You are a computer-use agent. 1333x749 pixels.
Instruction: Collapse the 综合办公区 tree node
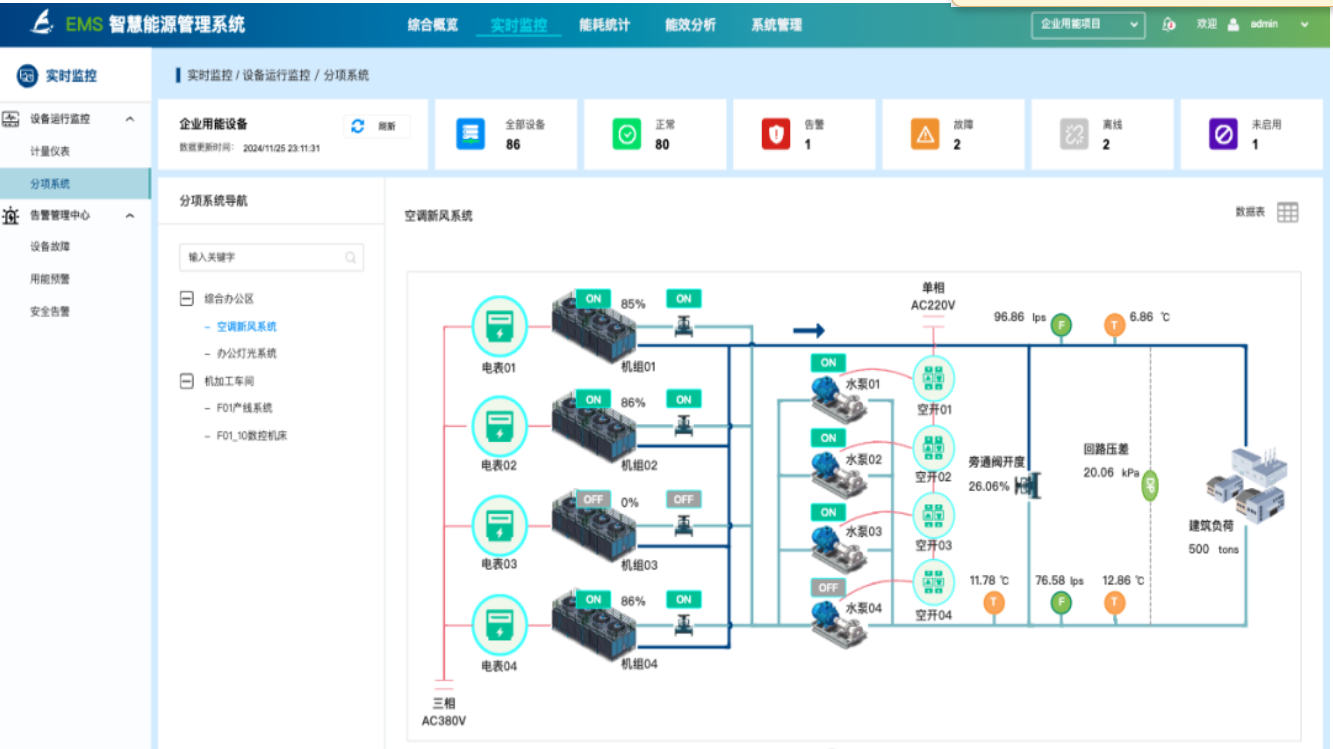point(186,298)
